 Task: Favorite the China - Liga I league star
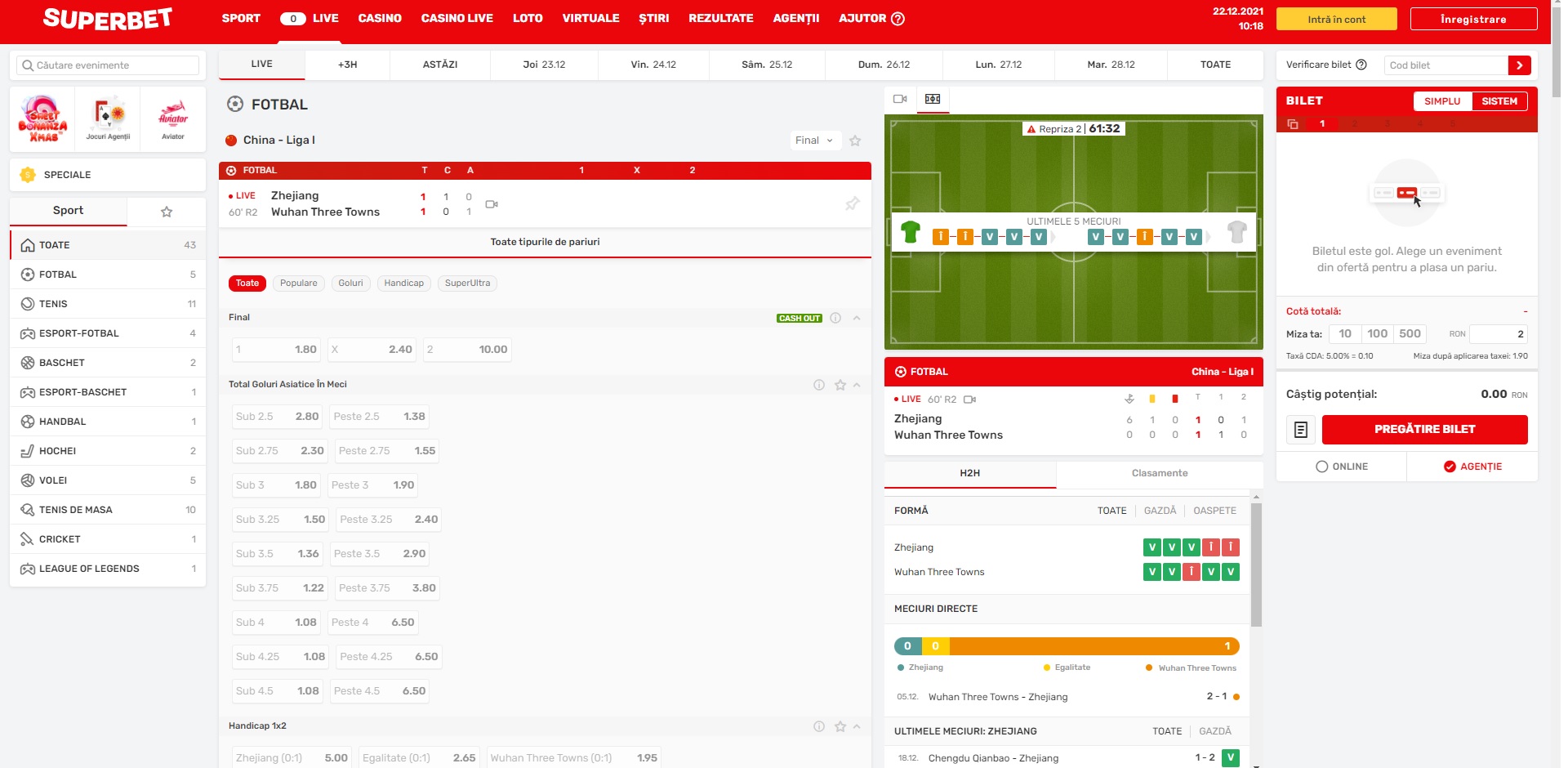[855, 141]
